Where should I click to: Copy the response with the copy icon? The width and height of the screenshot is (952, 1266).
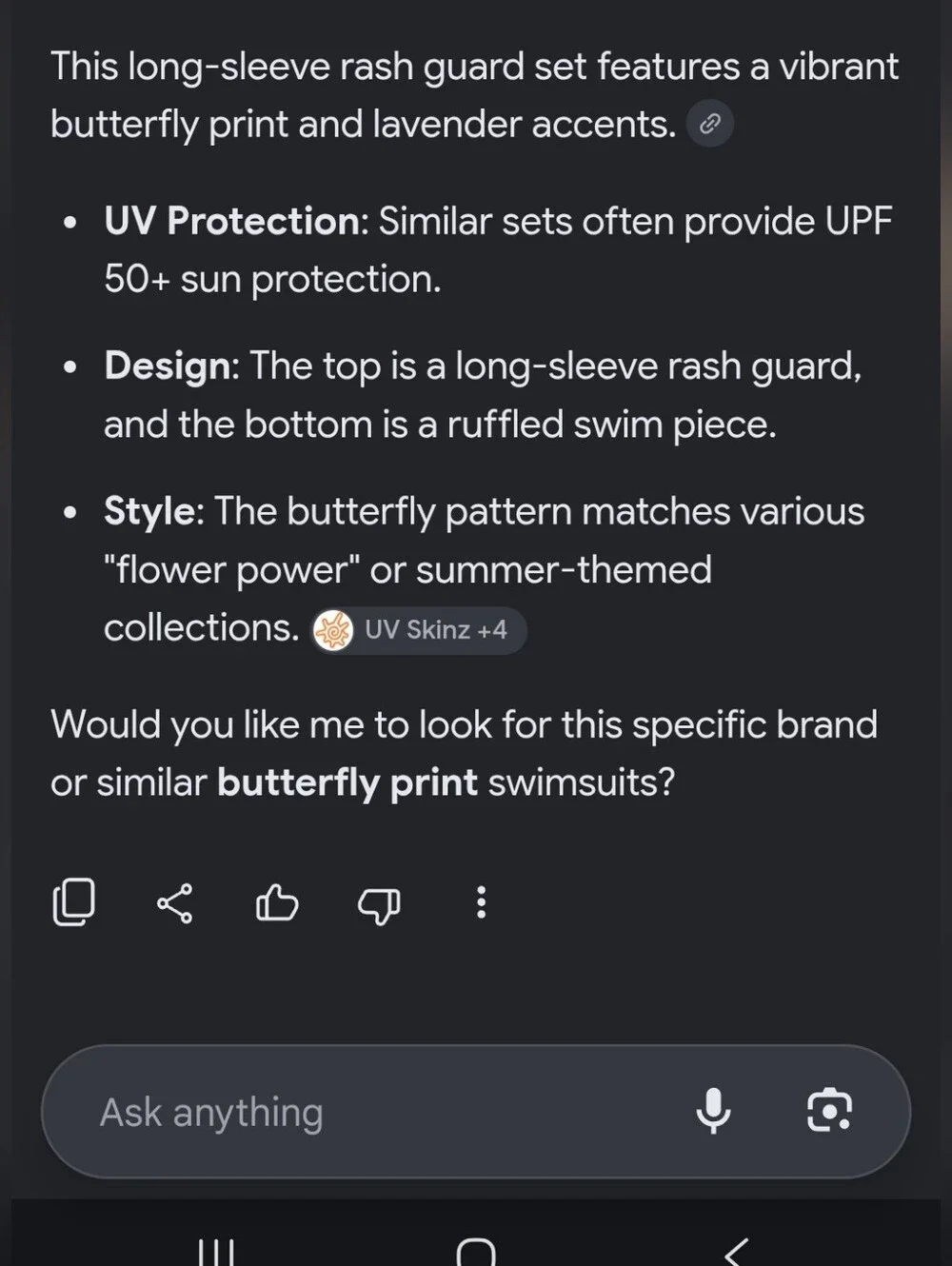73,901
